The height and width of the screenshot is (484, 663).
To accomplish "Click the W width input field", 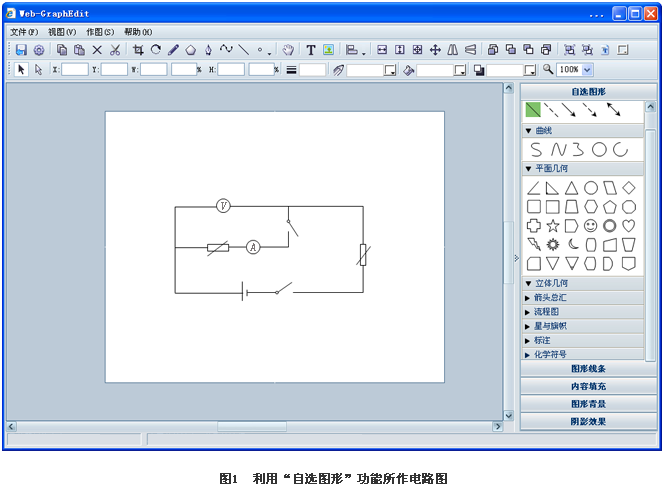I will [153, 70].
